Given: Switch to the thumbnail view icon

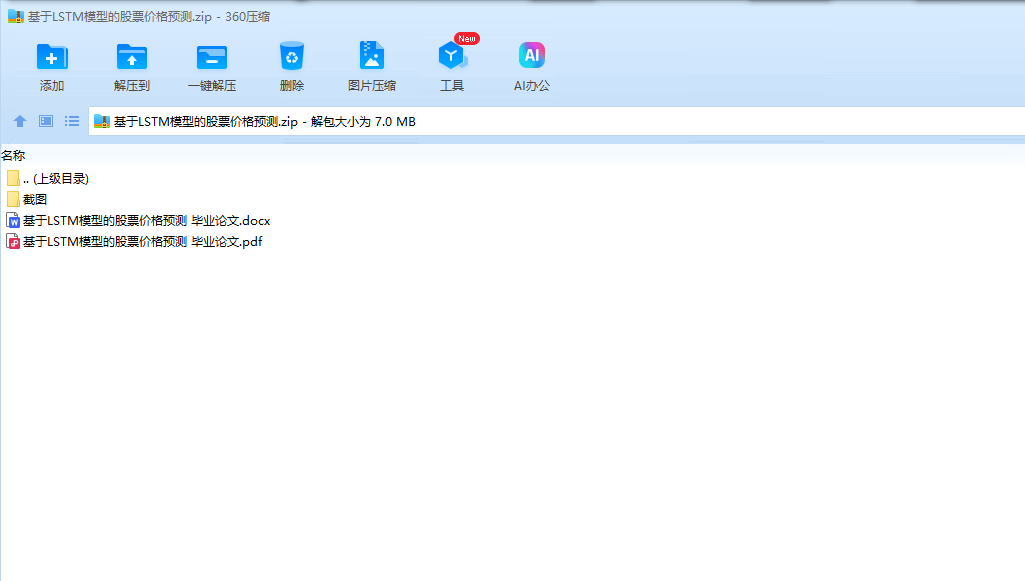Looking at the screenshot, I should click(x=46, y=121).
